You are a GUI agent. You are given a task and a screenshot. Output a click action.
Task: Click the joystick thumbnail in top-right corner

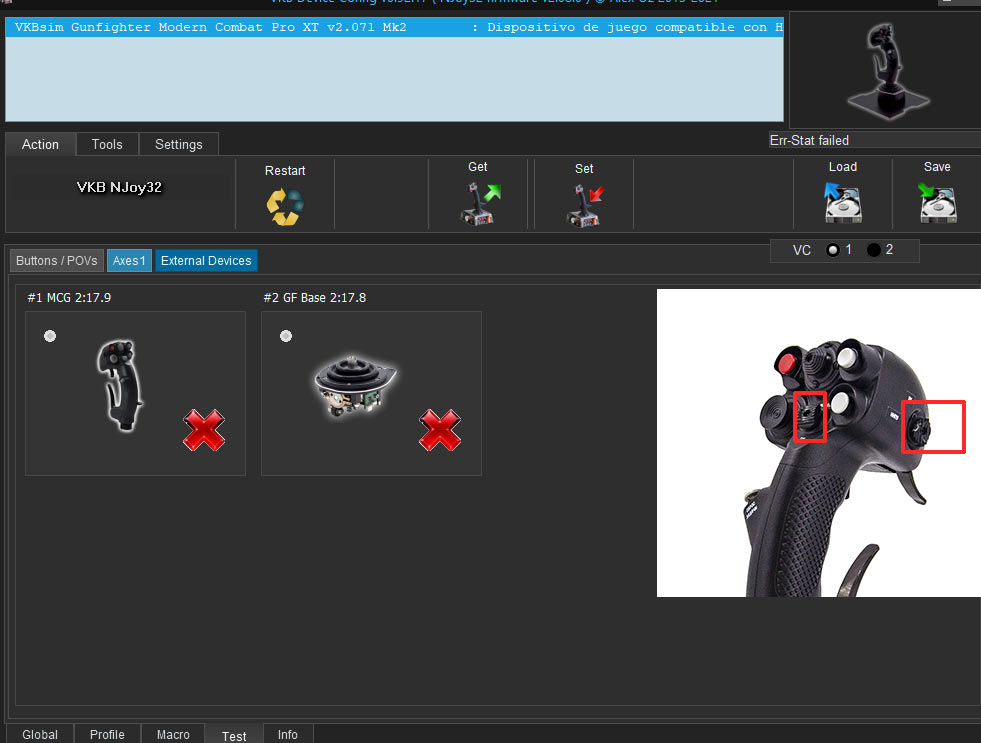pyautogui.click(x=882, y=70)
